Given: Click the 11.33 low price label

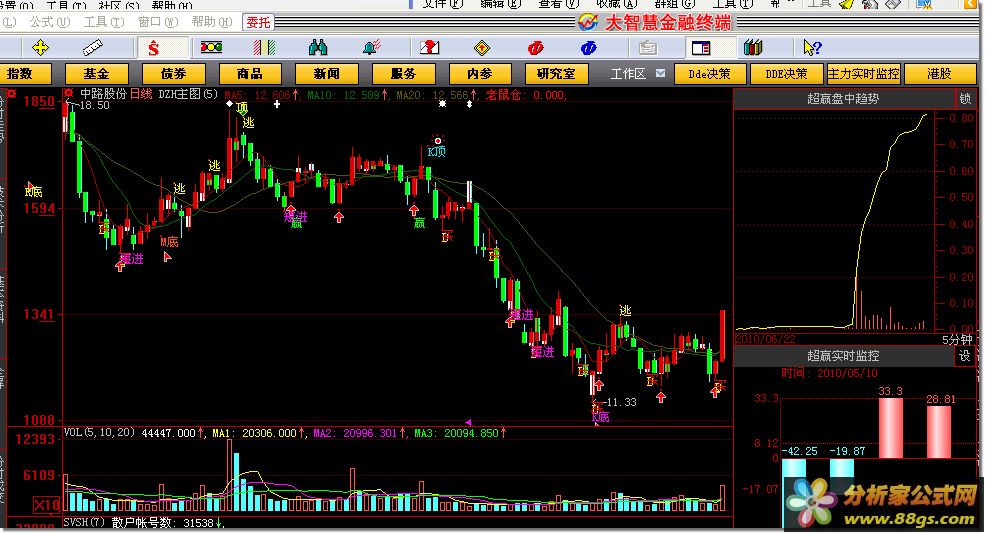Looking at the screenshot, I should pos(621,403).
